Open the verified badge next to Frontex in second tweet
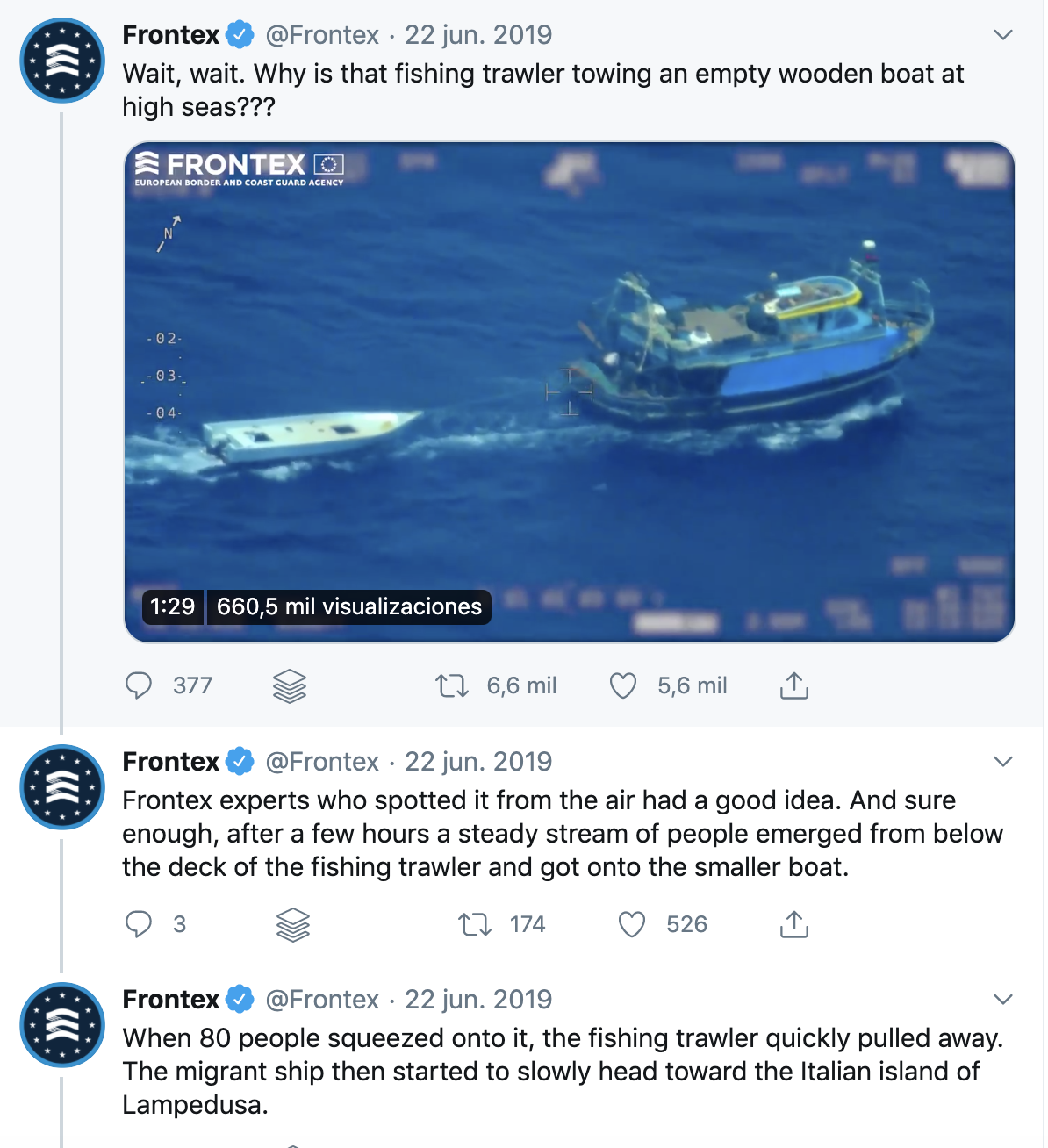The image size is (1048, 1148). 240,762
